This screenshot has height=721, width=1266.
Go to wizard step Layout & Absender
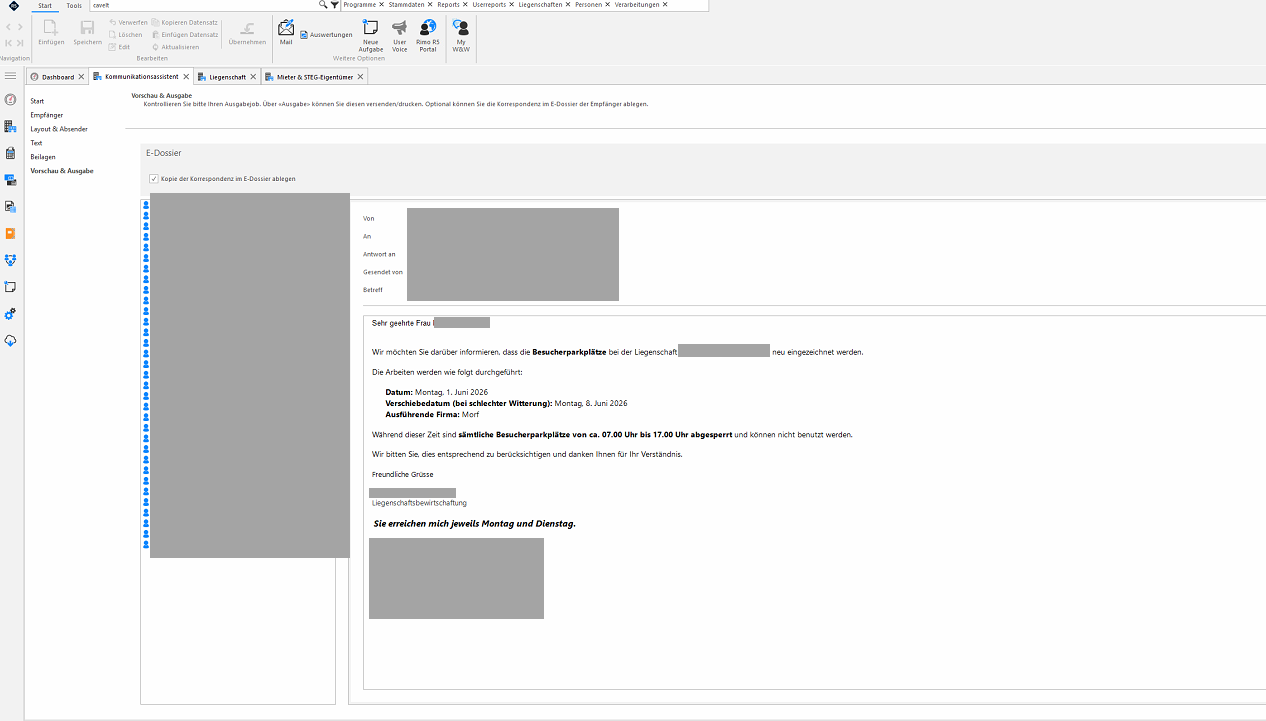coord(59,129)
